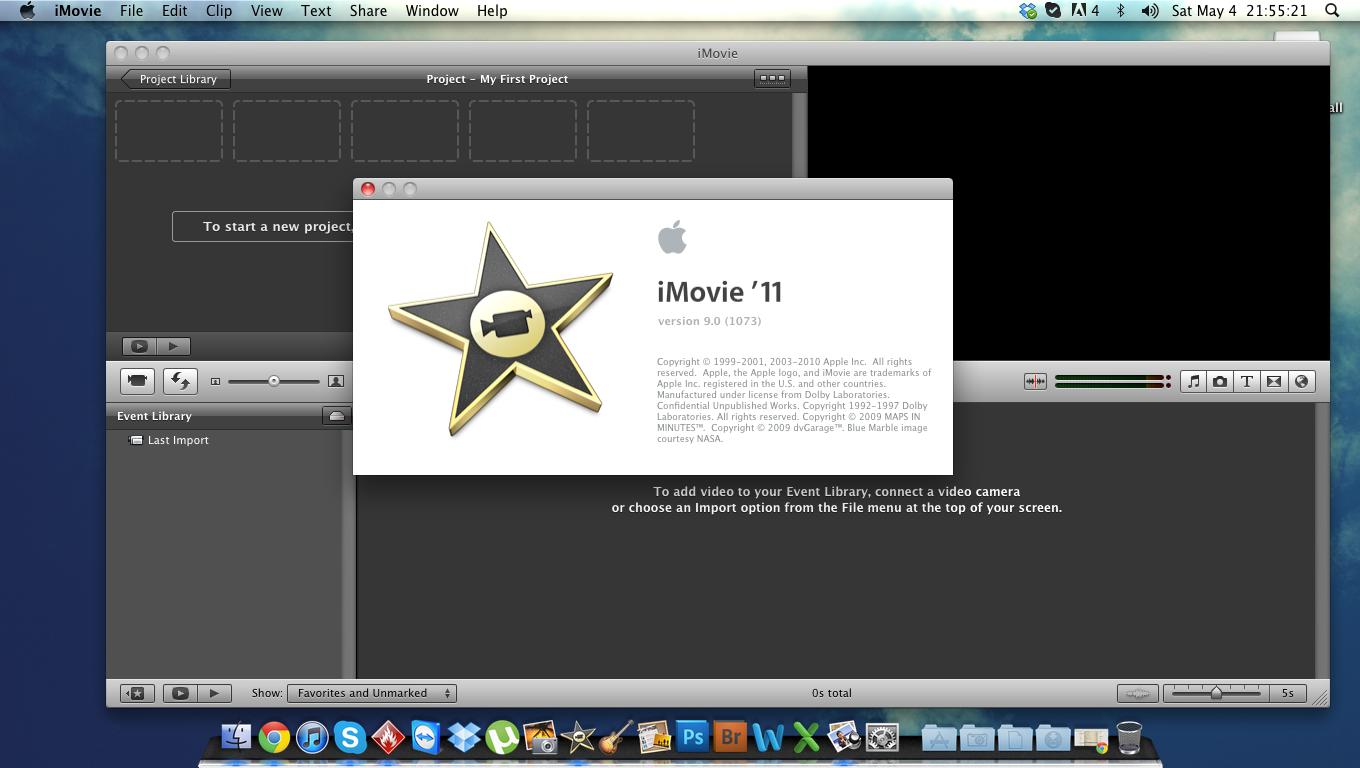This screenshot has height=768, width=1360.
Task: Show or hide the Events list star button
Action: click(x=137, y=693)
